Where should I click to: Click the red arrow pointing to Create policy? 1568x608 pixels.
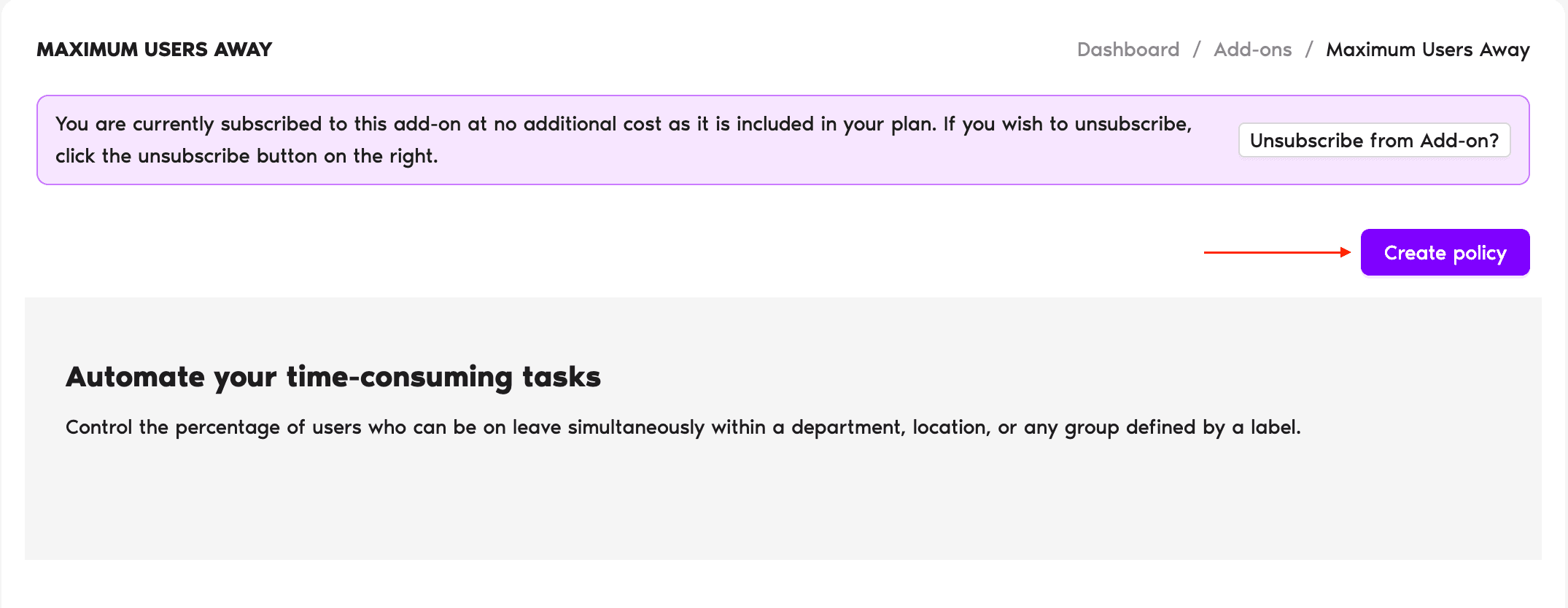coord(1276,252)
